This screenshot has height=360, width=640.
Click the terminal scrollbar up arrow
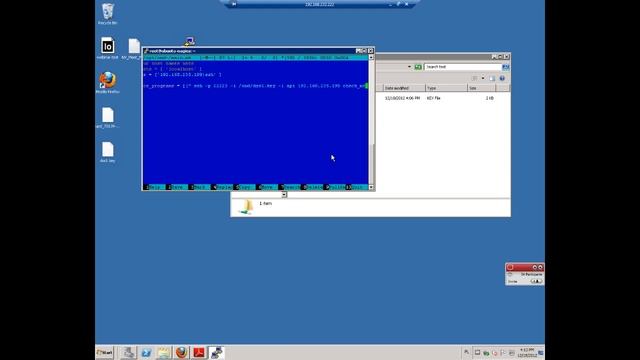click(371, 58)
